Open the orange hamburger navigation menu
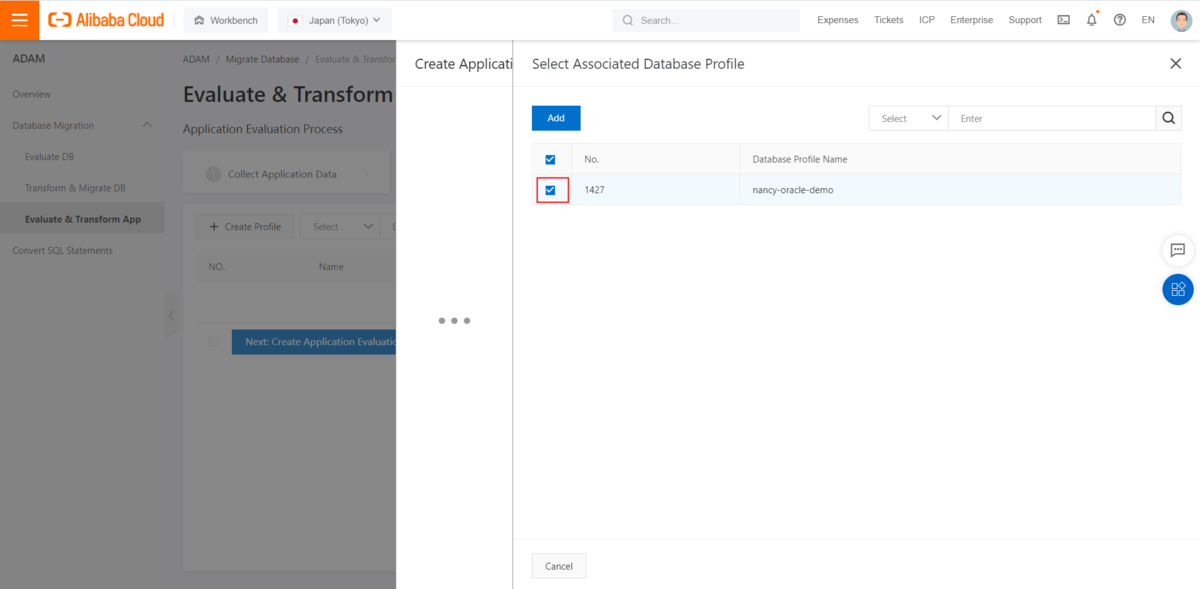Screen dimensions: 1200x589 tap(20, 20)
